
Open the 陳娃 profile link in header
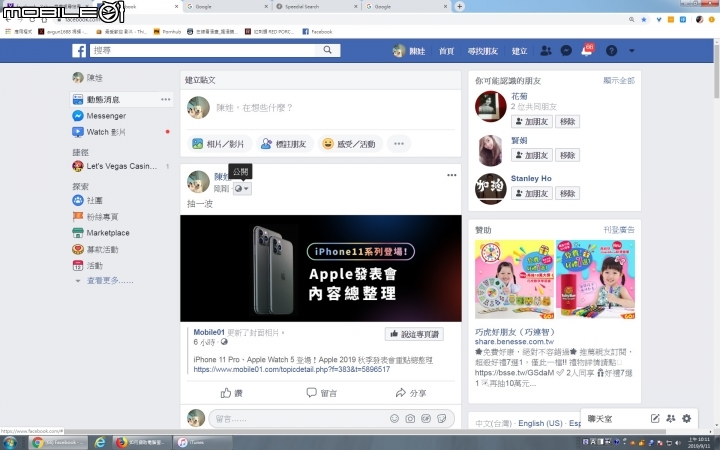point(409,51)
